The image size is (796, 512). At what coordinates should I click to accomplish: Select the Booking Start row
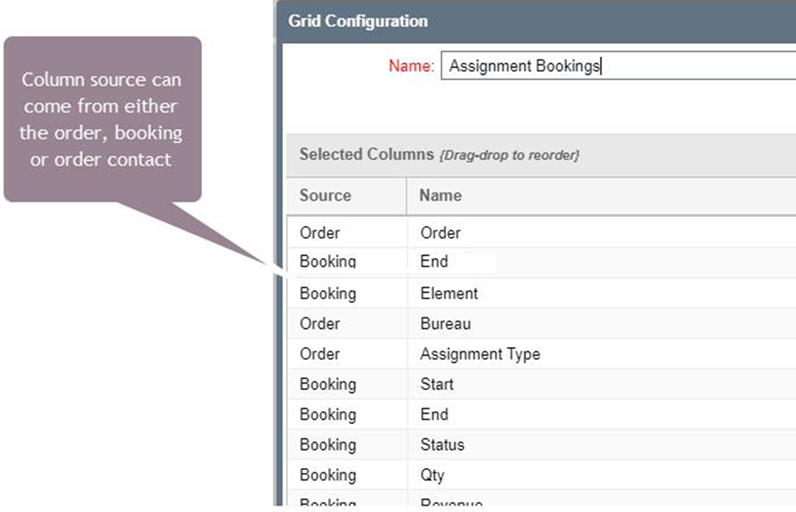click(x=542, y=384)
